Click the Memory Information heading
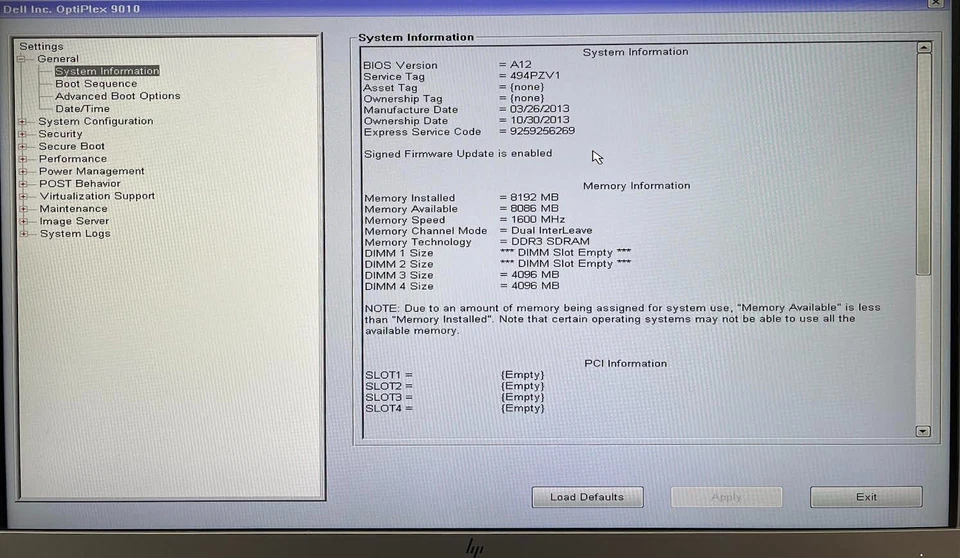The height and width of the screenshot is (558, 960). 636,186
